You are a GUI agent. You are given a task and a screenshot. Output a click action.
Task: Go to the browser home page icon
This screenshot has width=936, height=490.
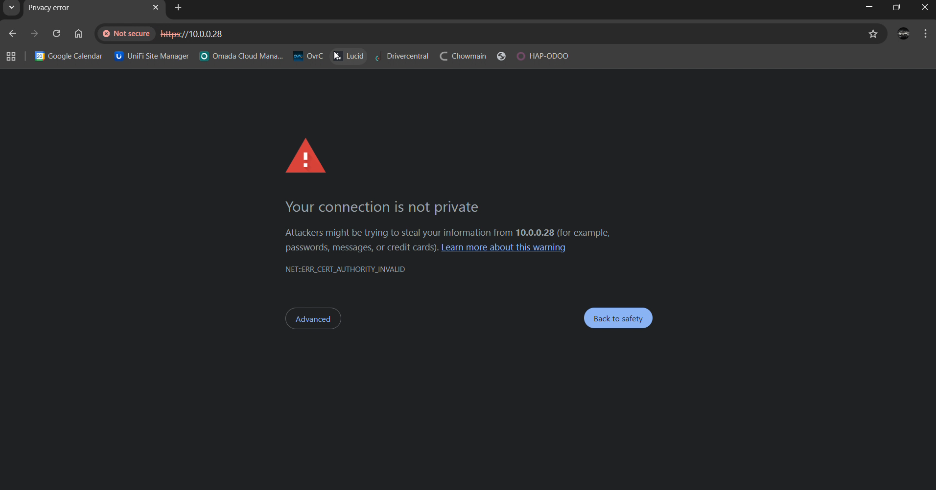[78, 33]
